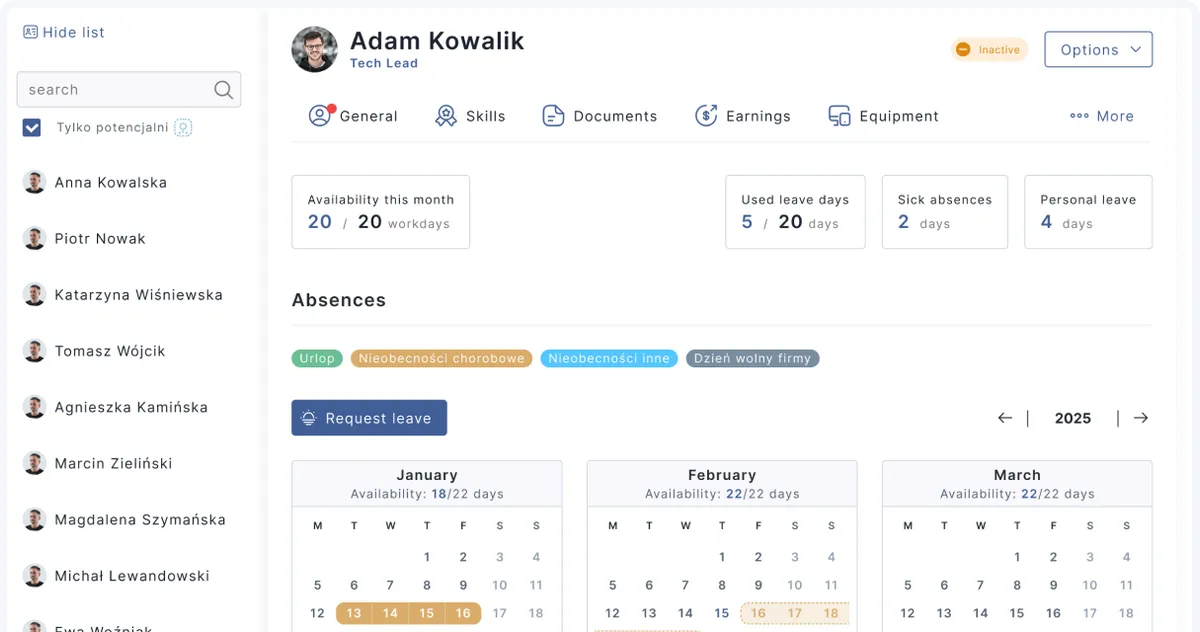Open the Documents tab
The image size is (1200, 632).
615,116
